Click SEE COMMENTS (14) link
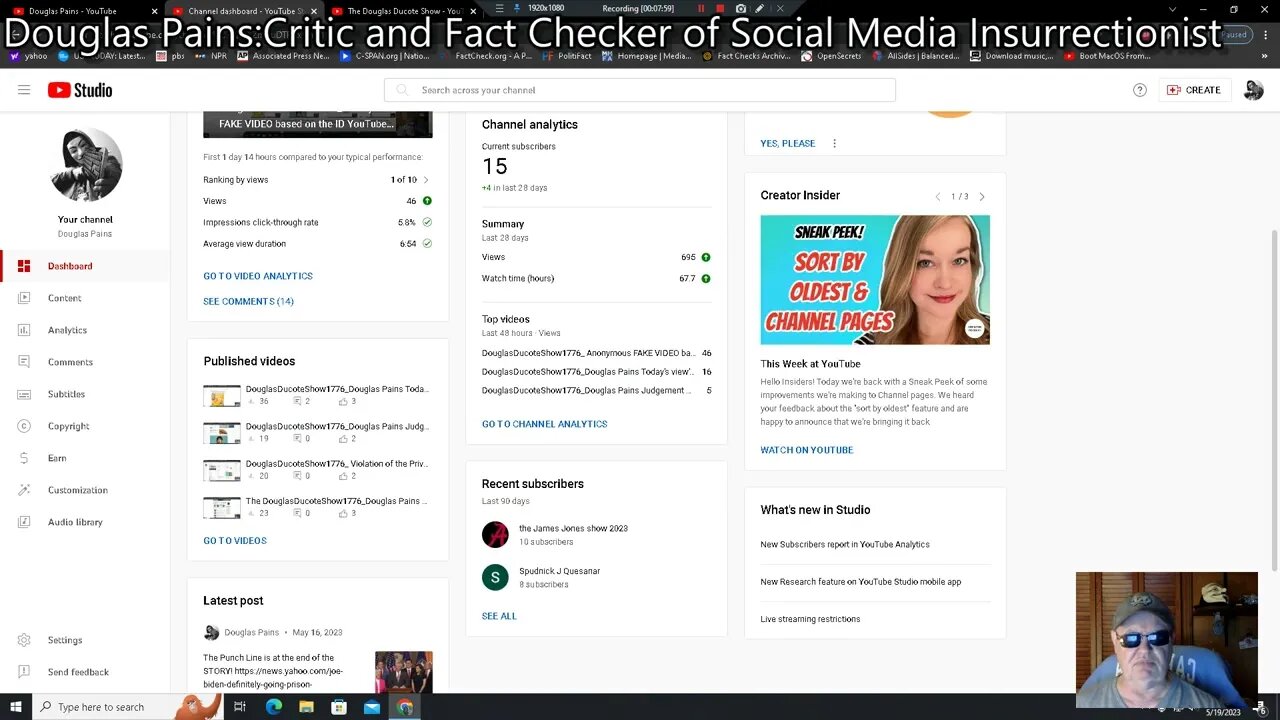 tap(248, 301)
